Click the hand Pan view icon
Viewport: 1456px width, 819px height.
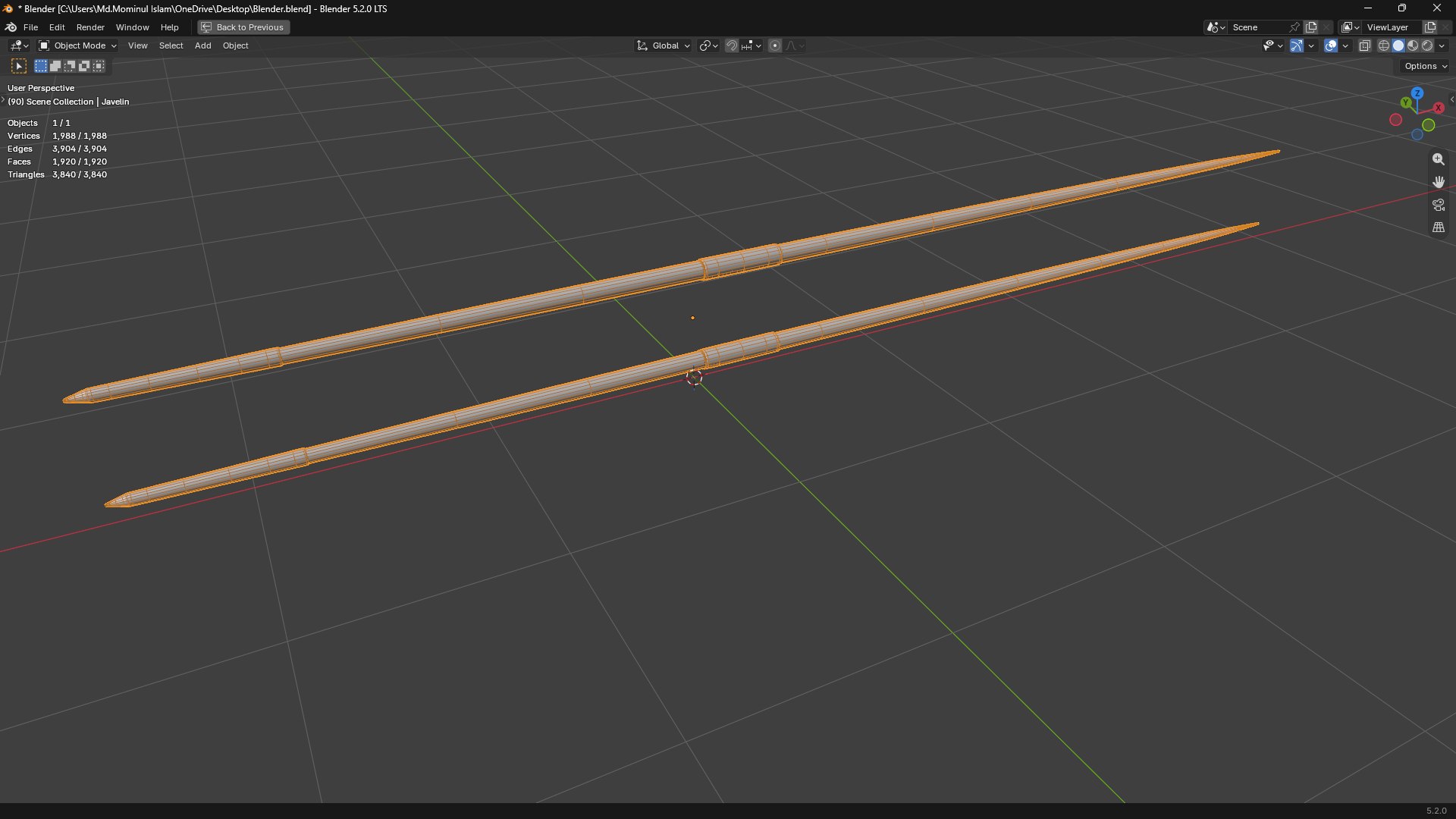pos(1438,182)
